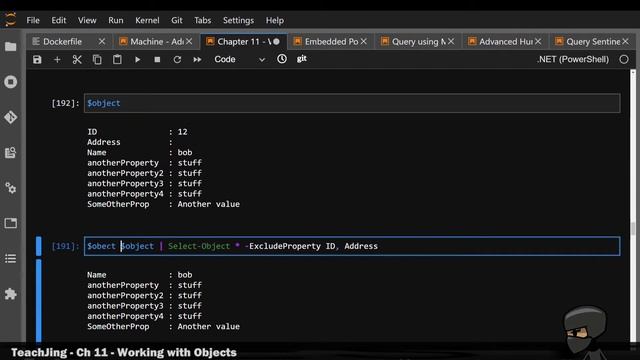Collapse cell [191] via its blue bar
Image resolution: width=640 pixels, height=360 pixels.
(x=39, y=246)
